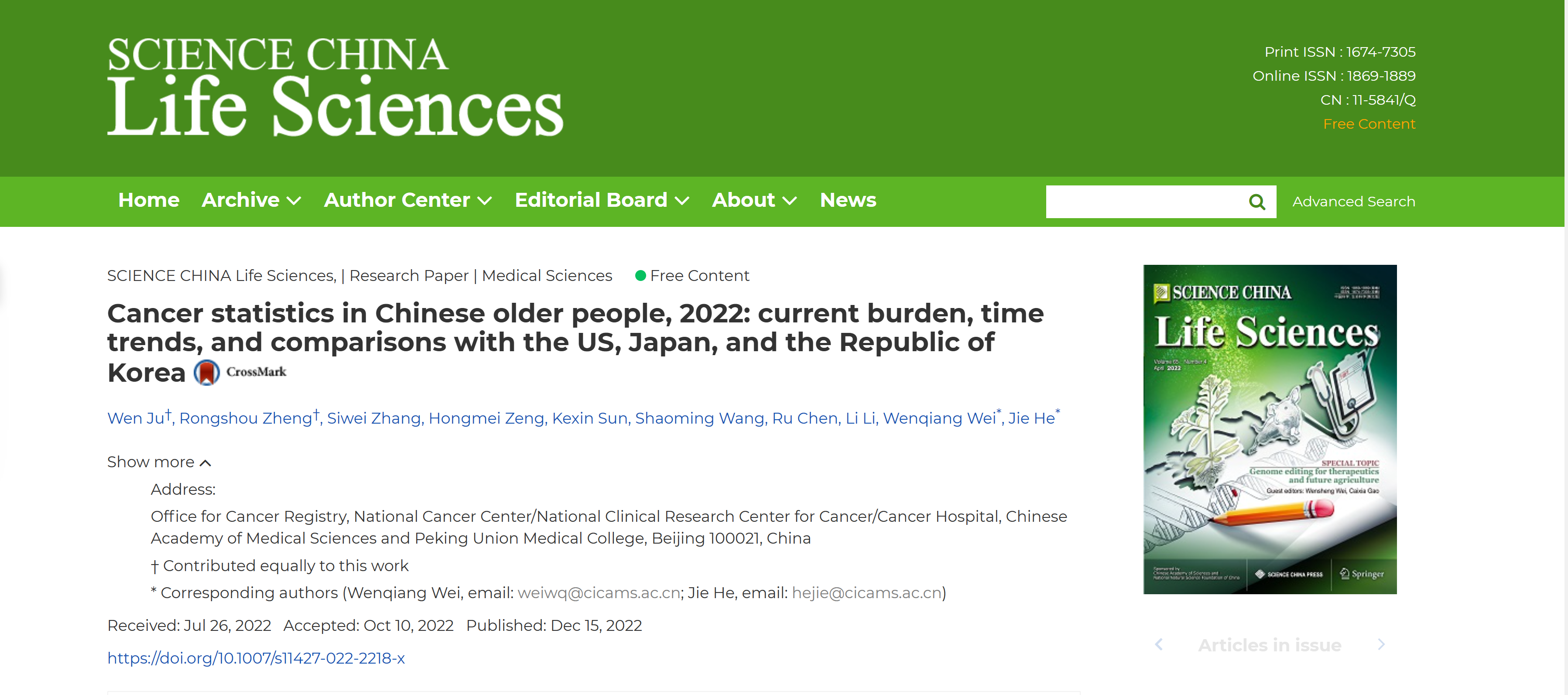Image resolution: width=1568 pixels, height=695 pixels.
Task: Click the search magnifier icon
Action: coord(1256,202)
